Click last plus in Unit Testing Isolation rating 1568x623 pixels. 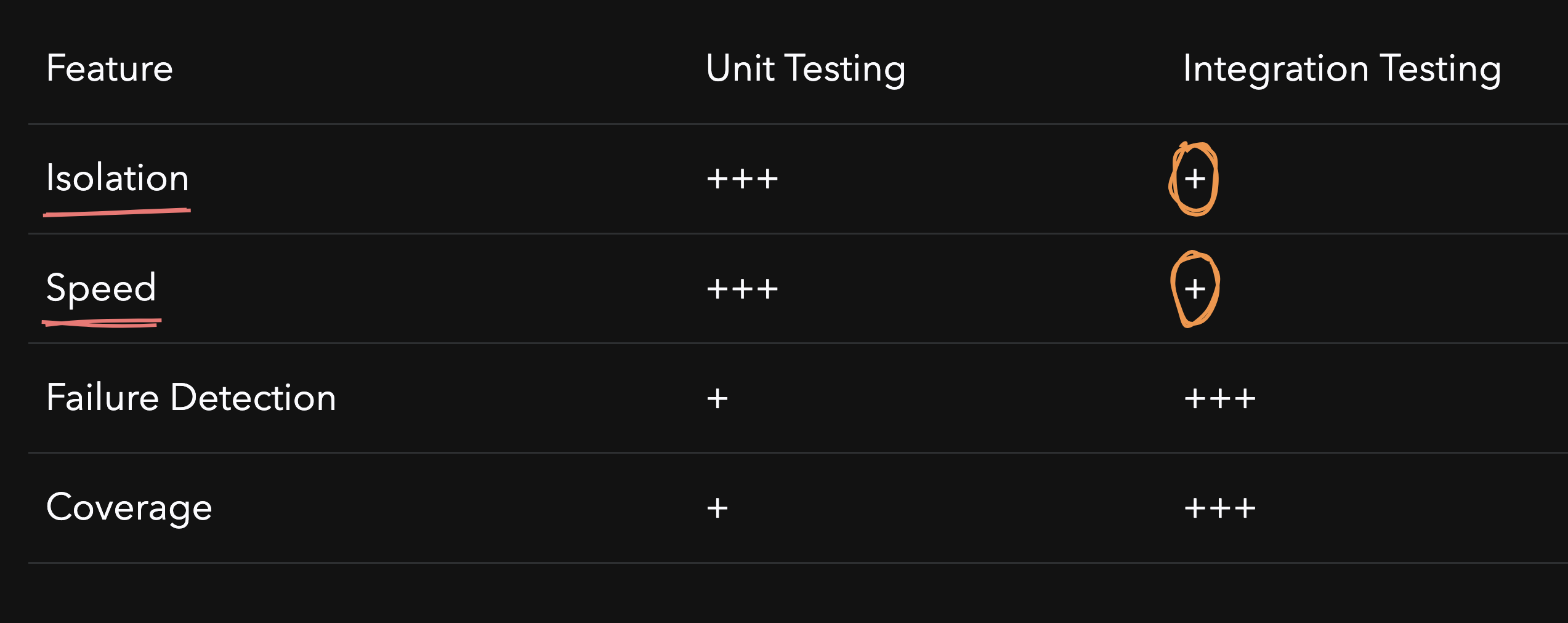coord(767,179)
